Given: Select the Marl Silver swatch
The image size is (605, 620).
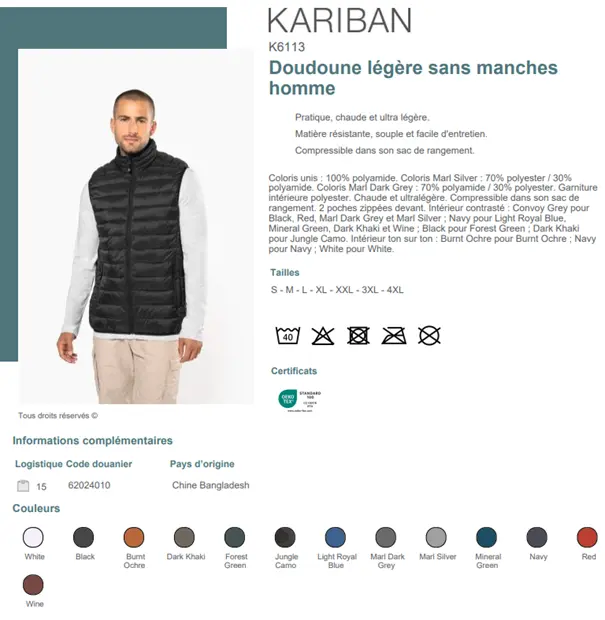Looking at the screenshot, I should click(x=436, y=537).
